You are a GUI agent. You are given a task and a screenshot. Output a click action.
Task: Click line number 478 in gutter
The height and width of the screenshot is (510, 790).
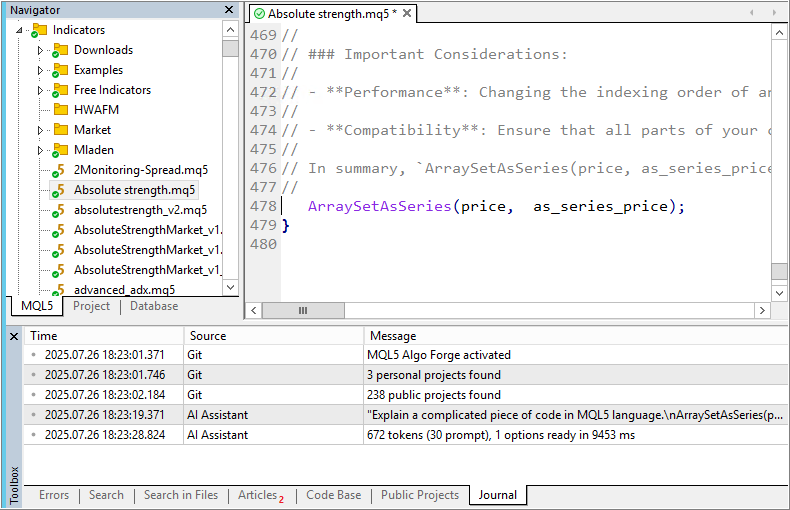point(264,206)
